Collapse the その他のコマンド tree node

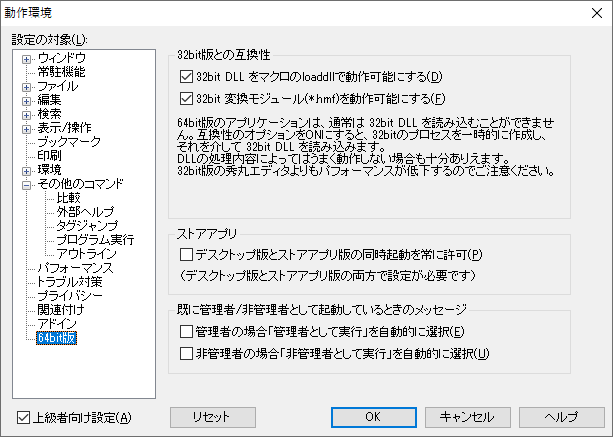[x=26, y=184]
